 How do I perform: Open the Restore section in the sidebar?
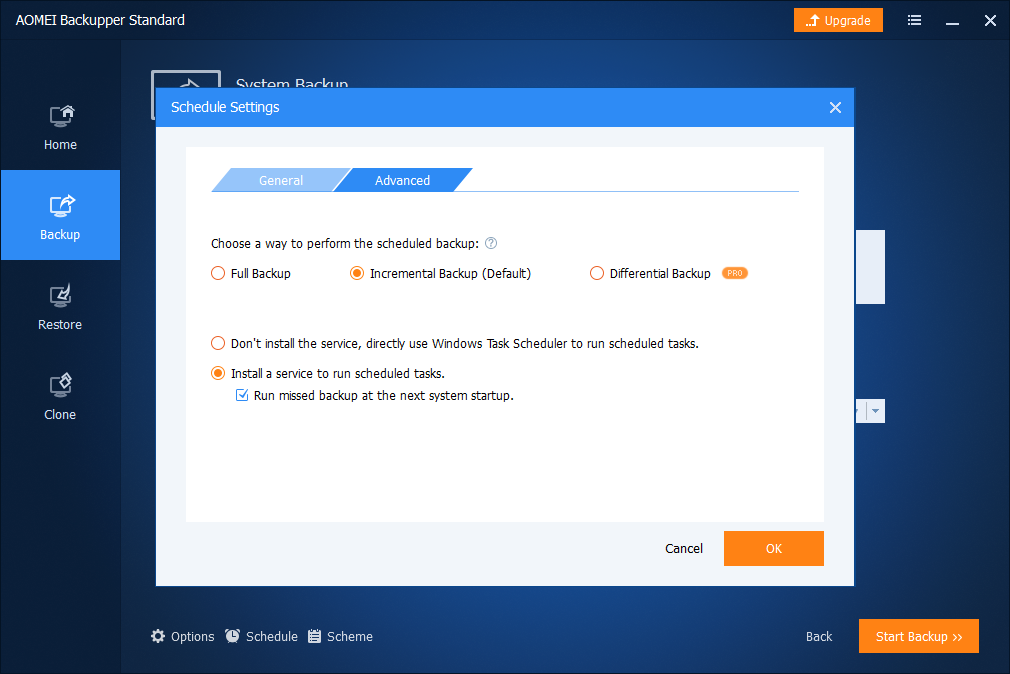(x=60, y=307)
